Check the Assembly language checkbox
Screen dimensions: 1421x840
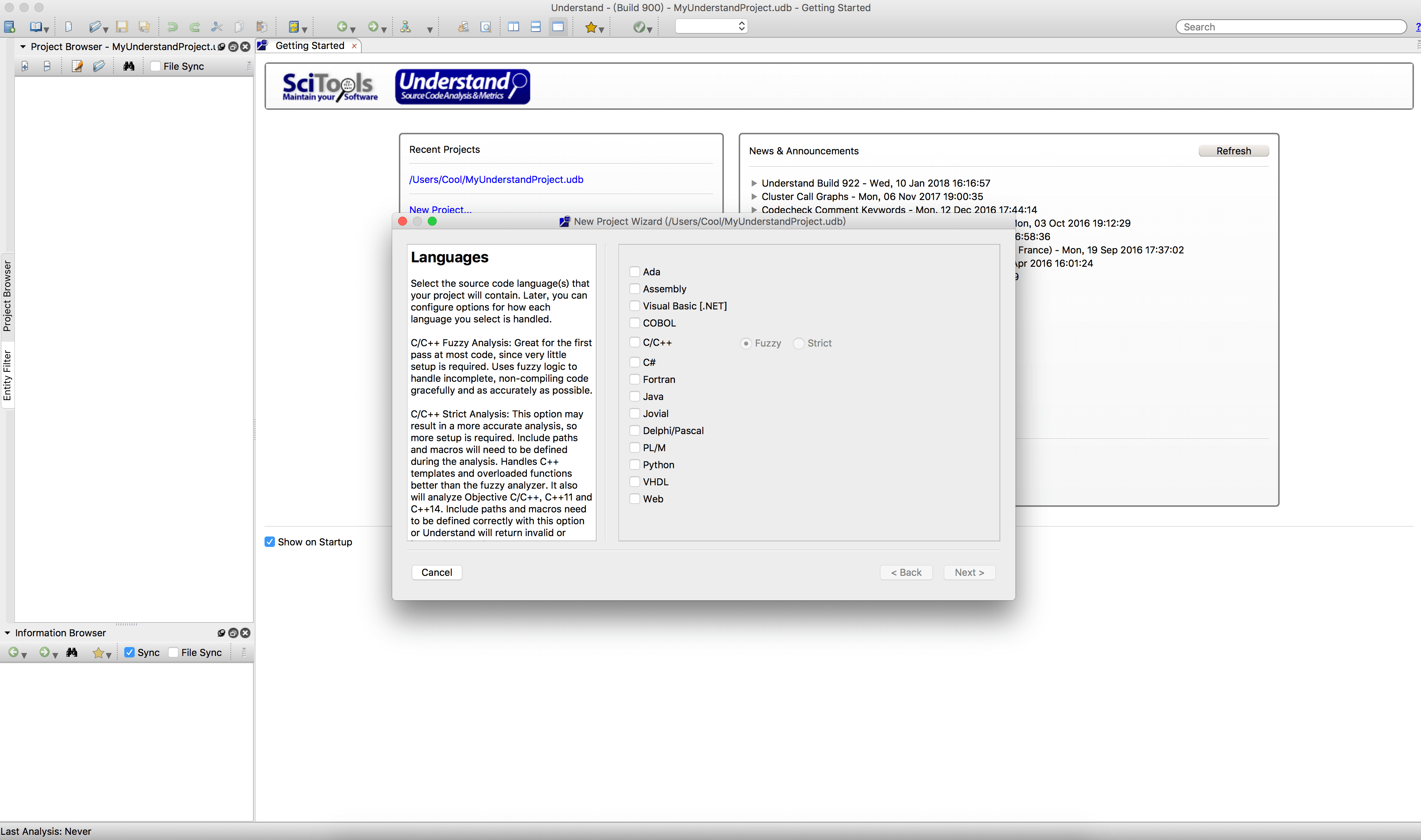pos(635,289)
